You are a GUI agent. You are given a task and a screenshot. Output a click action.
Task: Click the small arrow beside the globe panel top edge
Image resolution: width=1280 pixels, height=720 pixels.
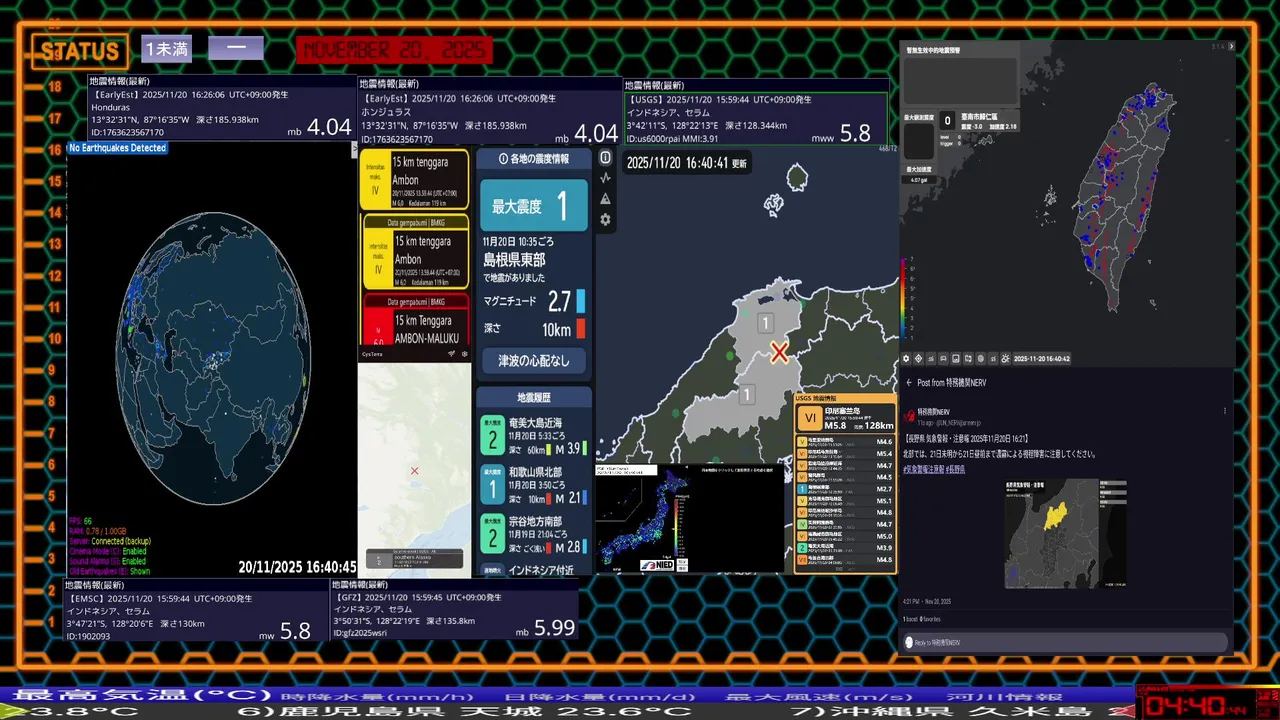click(354, 149)
